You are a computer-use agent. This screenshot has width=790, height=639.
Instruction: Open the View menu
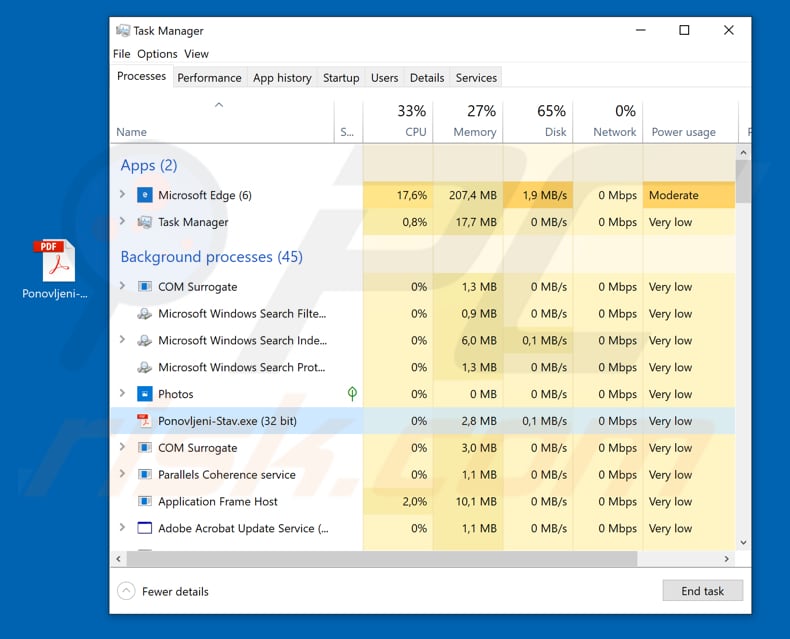pyautogui.click(x=196, y=54)
